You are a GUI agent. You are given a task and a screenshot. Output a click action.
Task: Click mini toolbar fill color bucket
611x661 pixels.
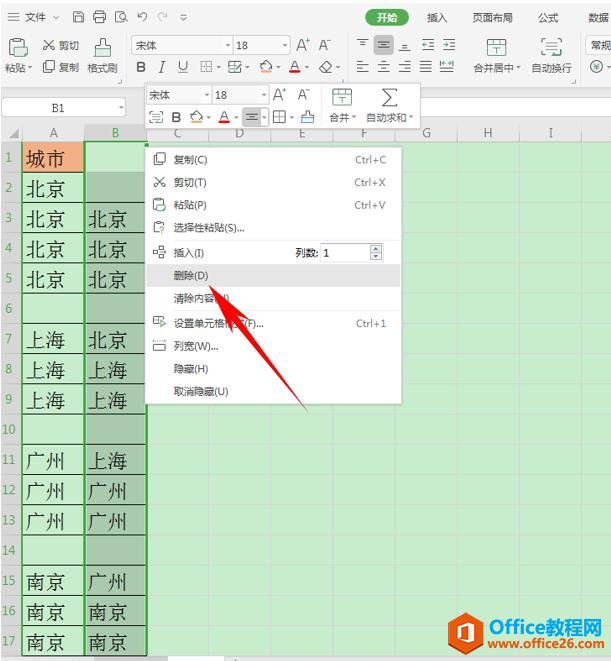click(x=196, y=117)
